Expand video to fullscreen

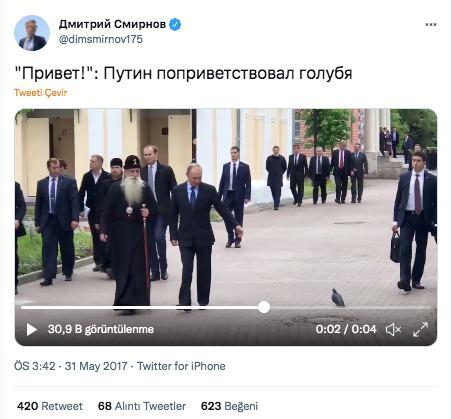[x=420, y=329]
